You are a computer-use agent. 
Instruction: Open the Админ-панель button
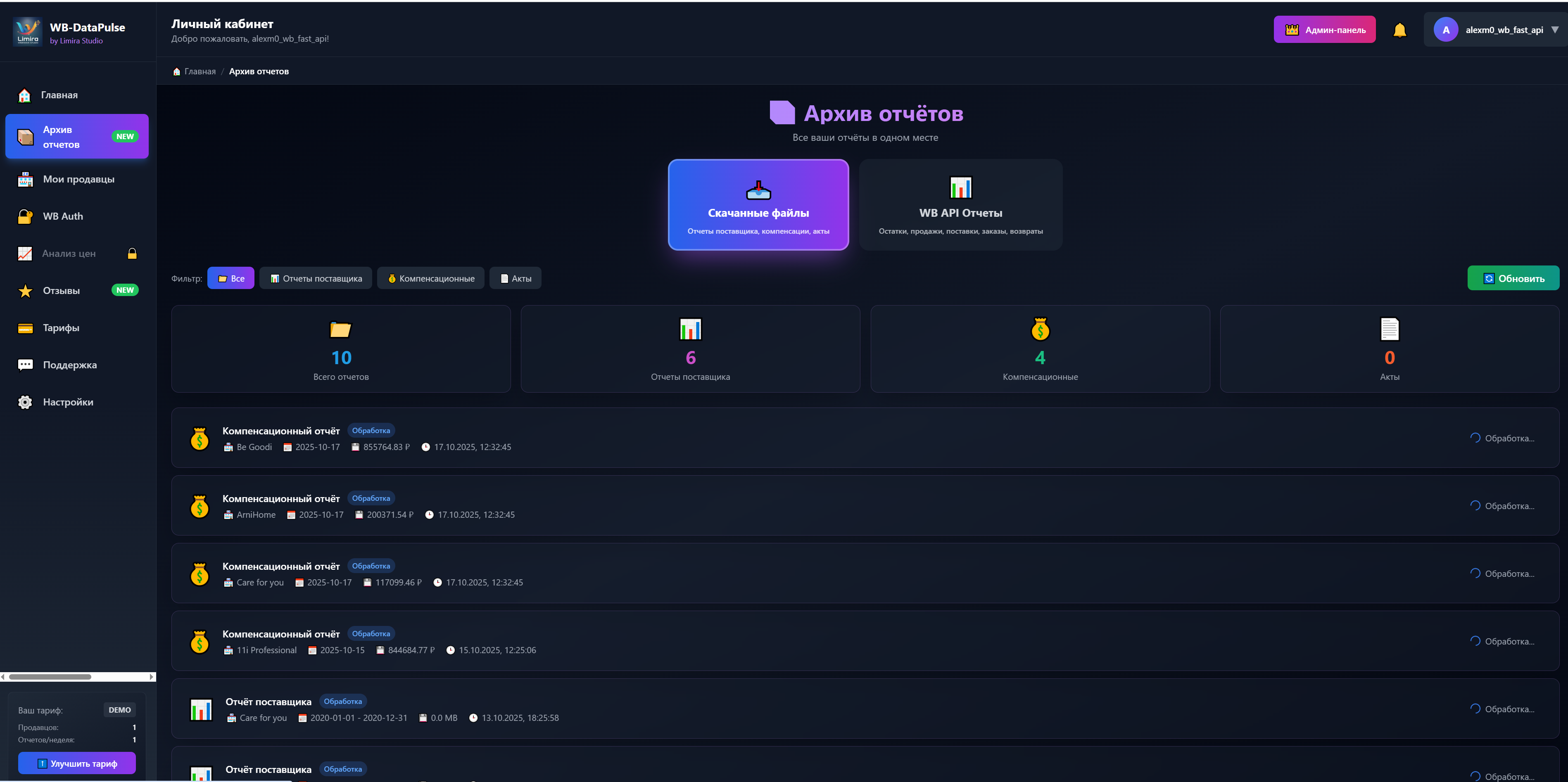click(1324, 30)
